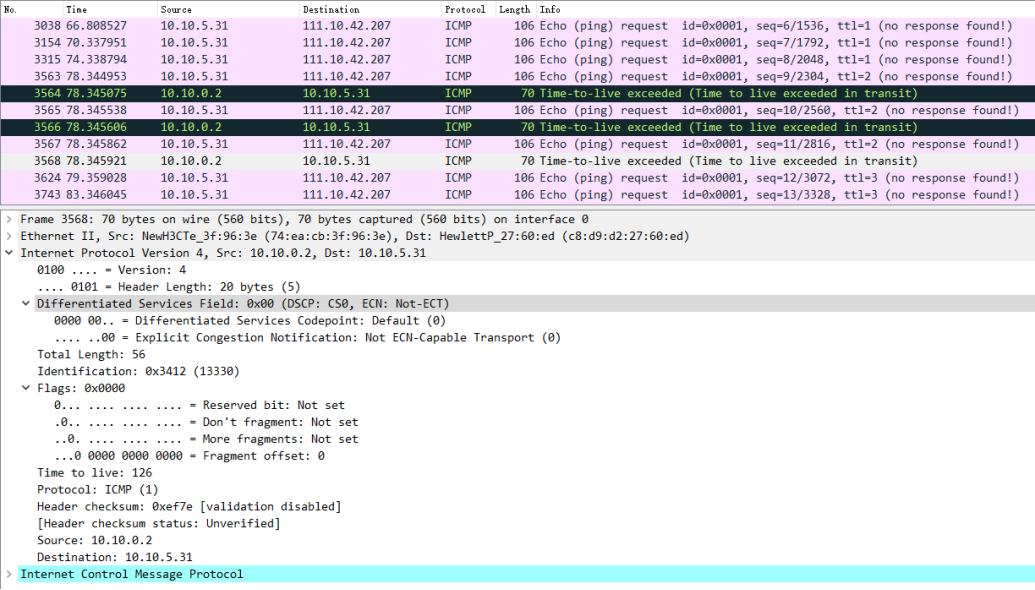Viewport: 1035px width, 590px height.
Task: Click the Destination column header
Action: pos(370,9)
